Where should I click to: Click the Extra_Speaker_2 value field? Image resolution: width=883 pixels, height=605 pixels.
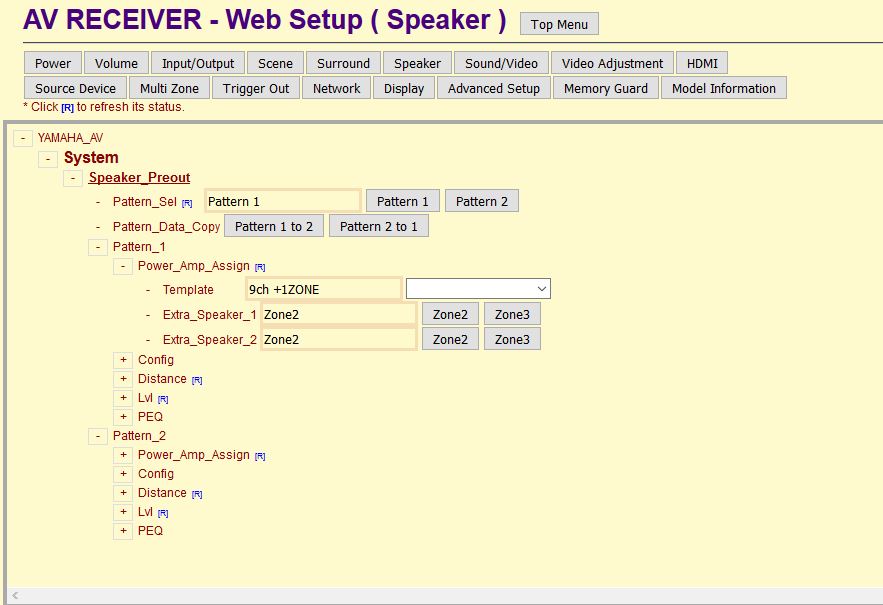(x=338, y=339)
